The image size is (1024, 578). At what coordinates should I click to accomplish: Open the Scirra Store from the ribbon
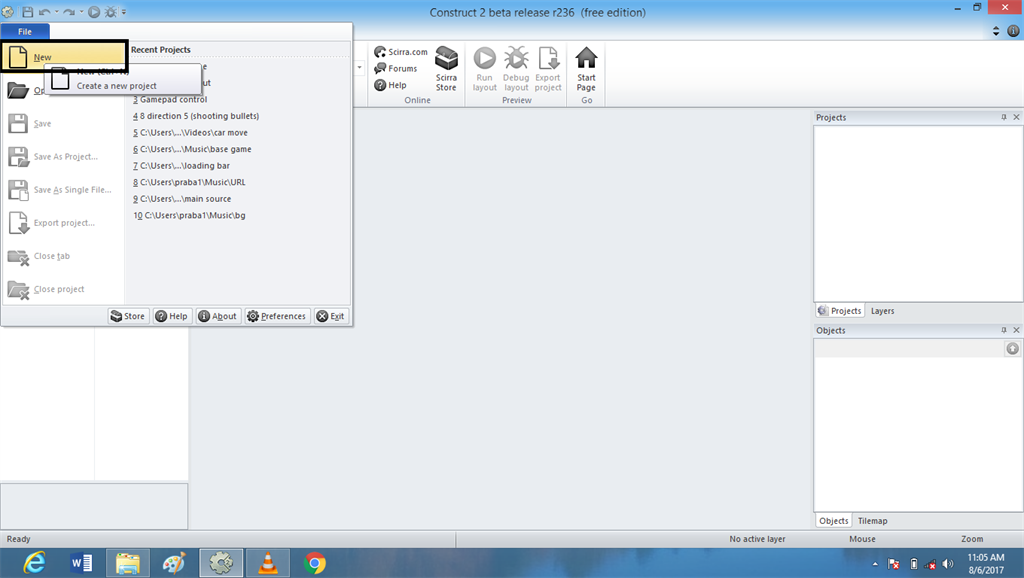point(446,68)
